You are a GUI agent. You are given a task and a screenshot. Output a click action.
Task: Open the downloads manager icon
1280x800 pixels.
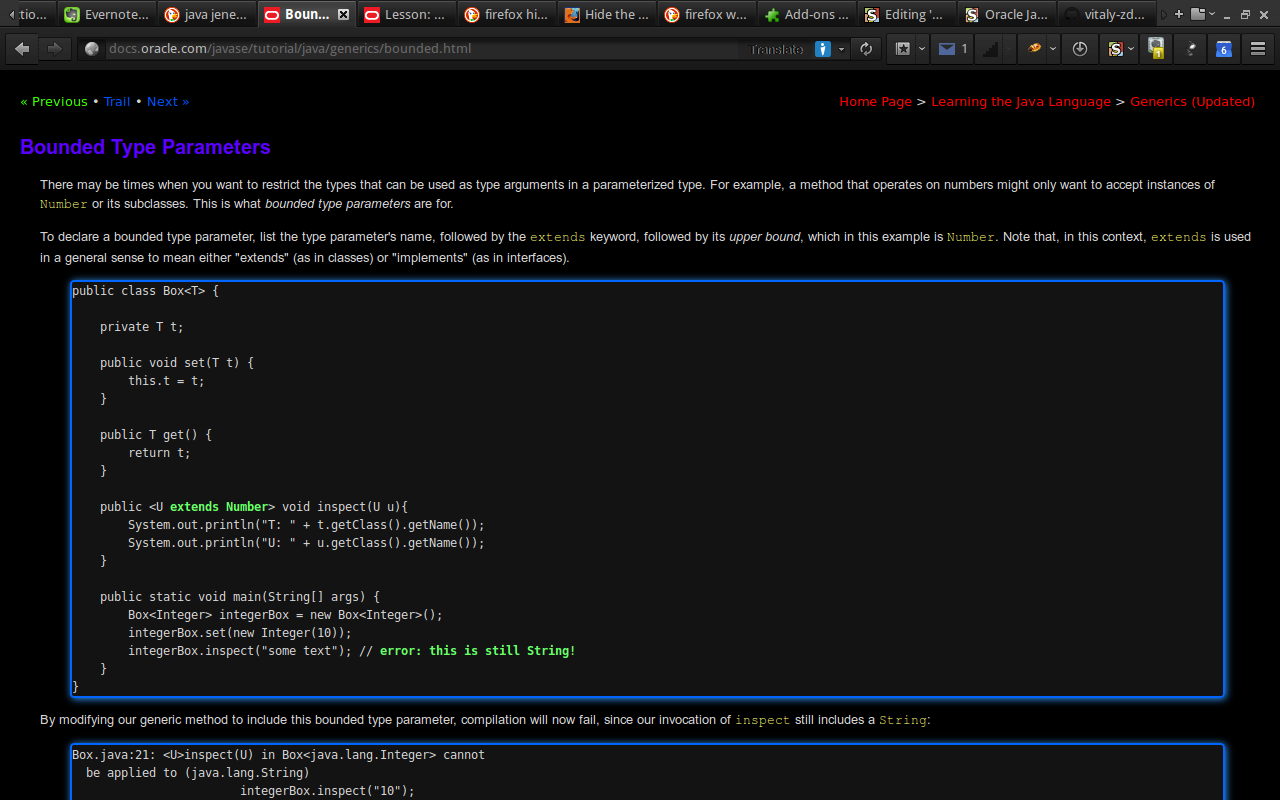pos(1079,48)
